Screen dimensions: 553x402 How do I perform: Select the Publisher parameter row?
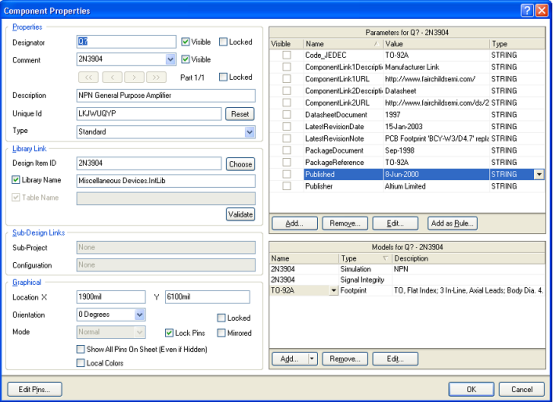coord(407,186)
